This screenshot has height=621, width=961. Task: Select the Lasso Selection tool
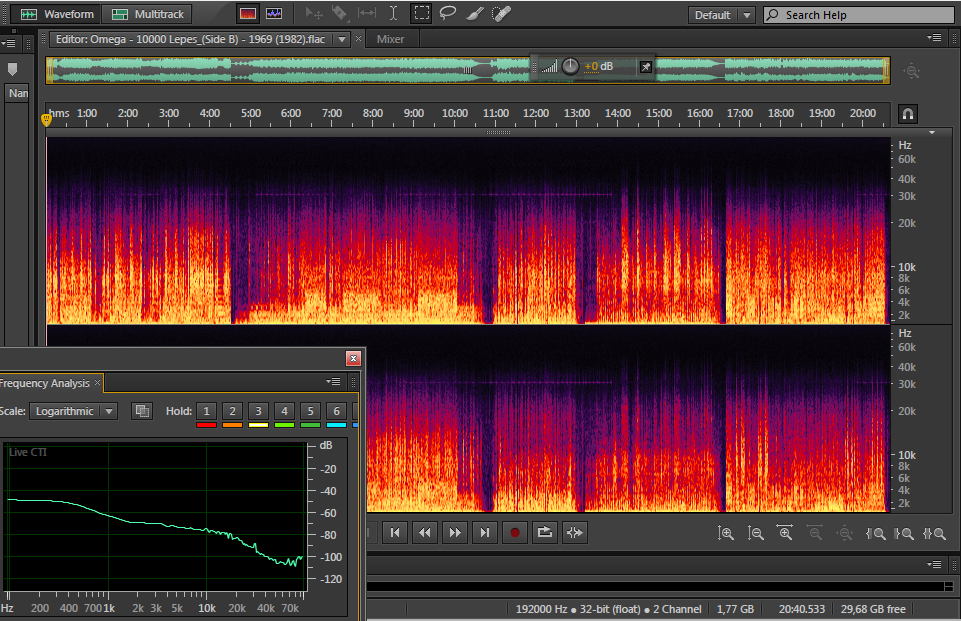pyautogui.click(x=448, y=14)
